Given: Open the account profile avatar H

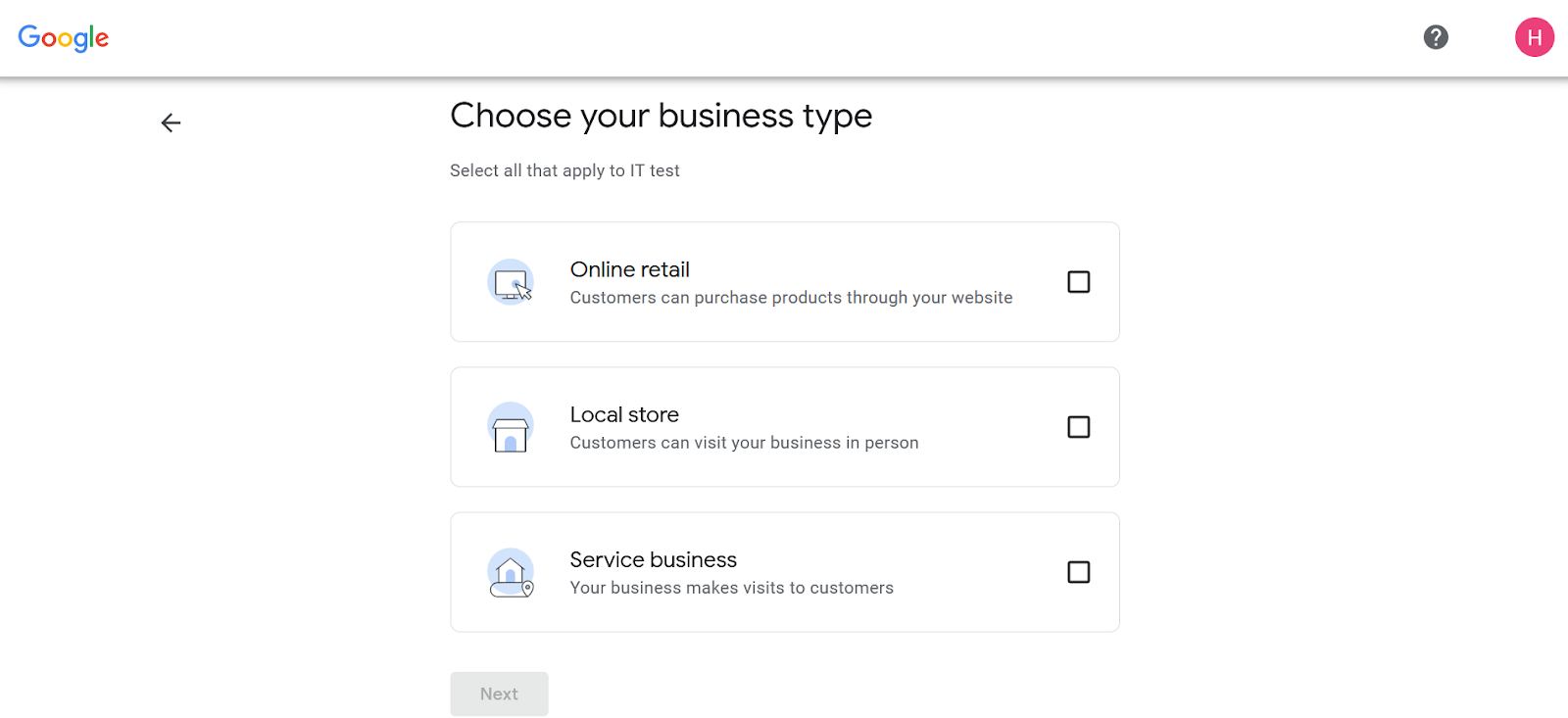Looking at the screenshot, I should pos(1534,37).
